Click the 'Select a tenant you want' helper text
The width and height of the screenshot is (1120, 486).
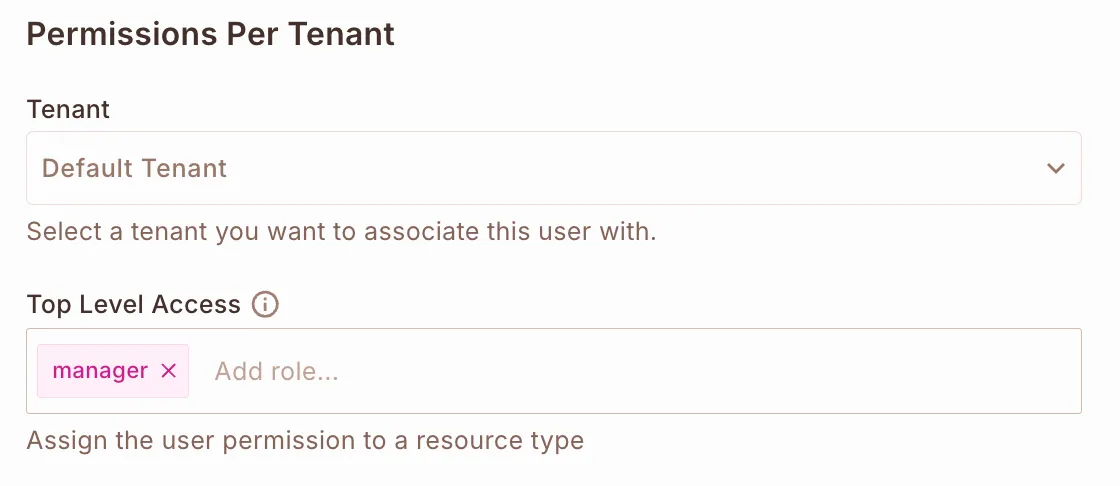click(x=150, y=232)
